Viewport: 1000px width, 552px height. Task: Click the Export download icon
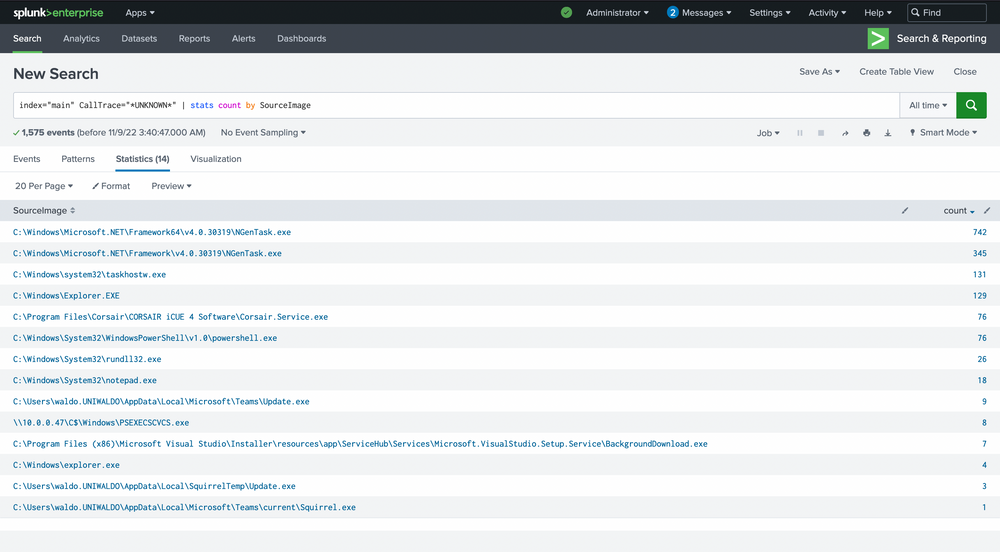click(887, 133)
